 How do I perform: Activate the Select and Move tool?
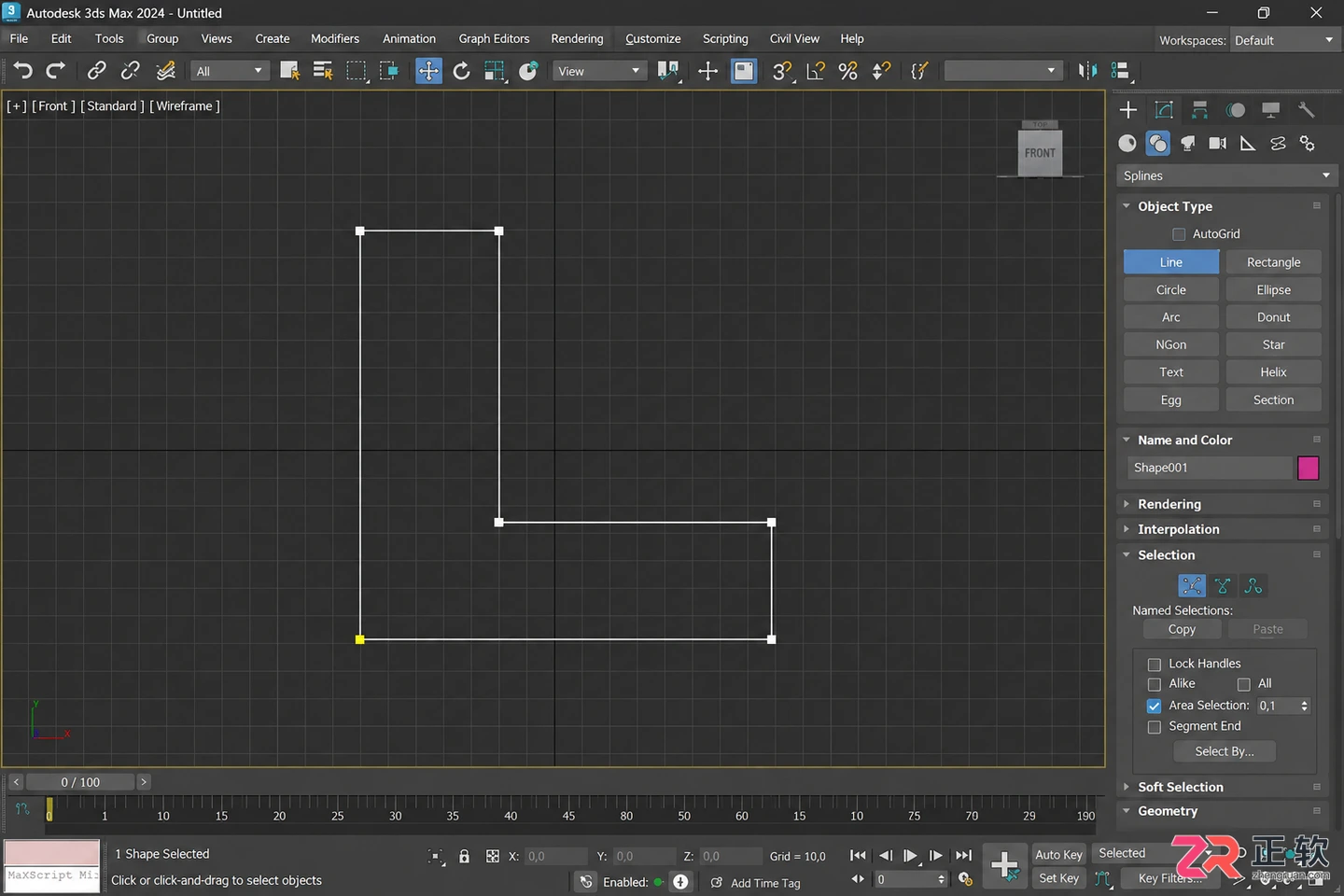coord(428,71)
